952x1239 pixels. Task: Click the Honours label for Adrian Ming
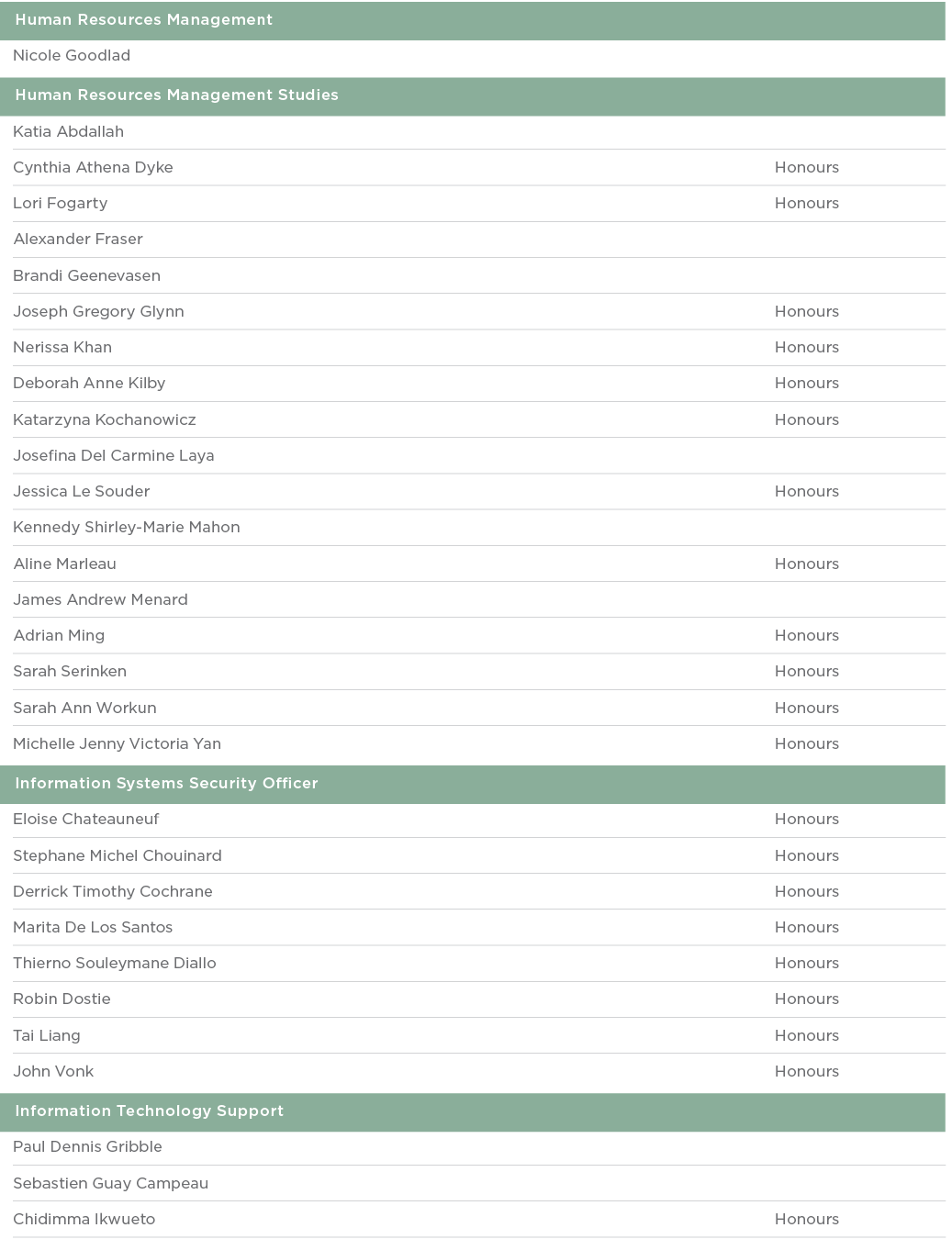click(x=806, y=636)
